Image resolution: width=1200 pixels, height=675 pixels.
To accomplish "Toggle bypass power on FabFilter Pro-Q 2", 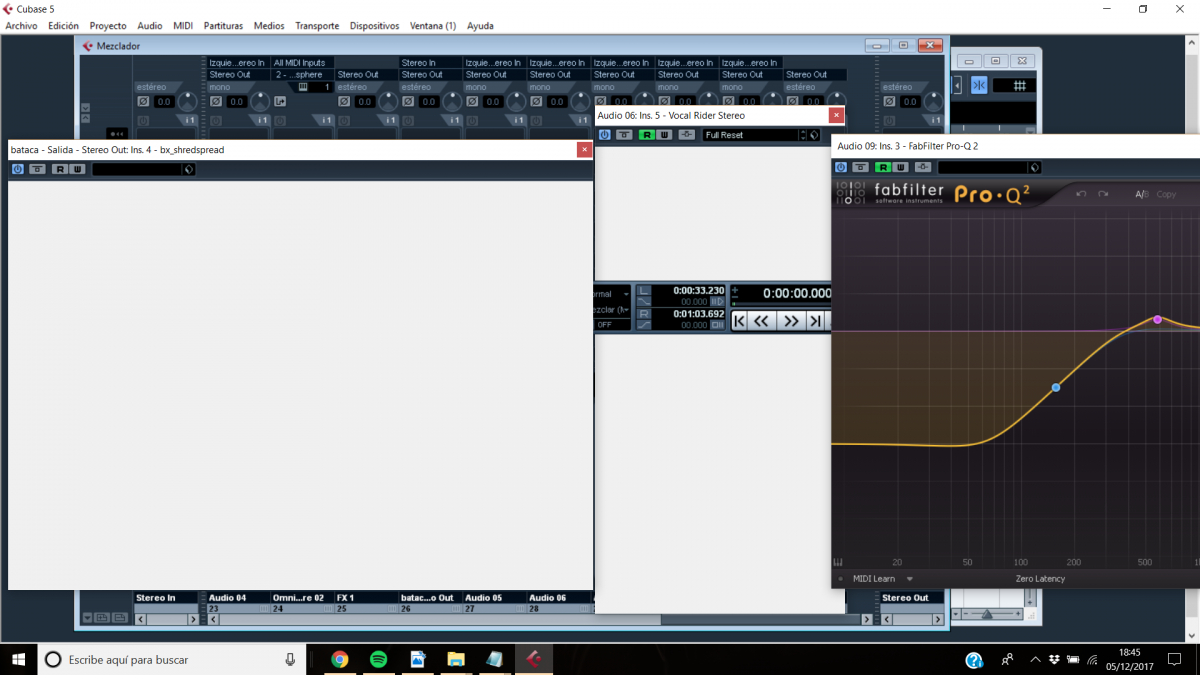I will 841,167.
